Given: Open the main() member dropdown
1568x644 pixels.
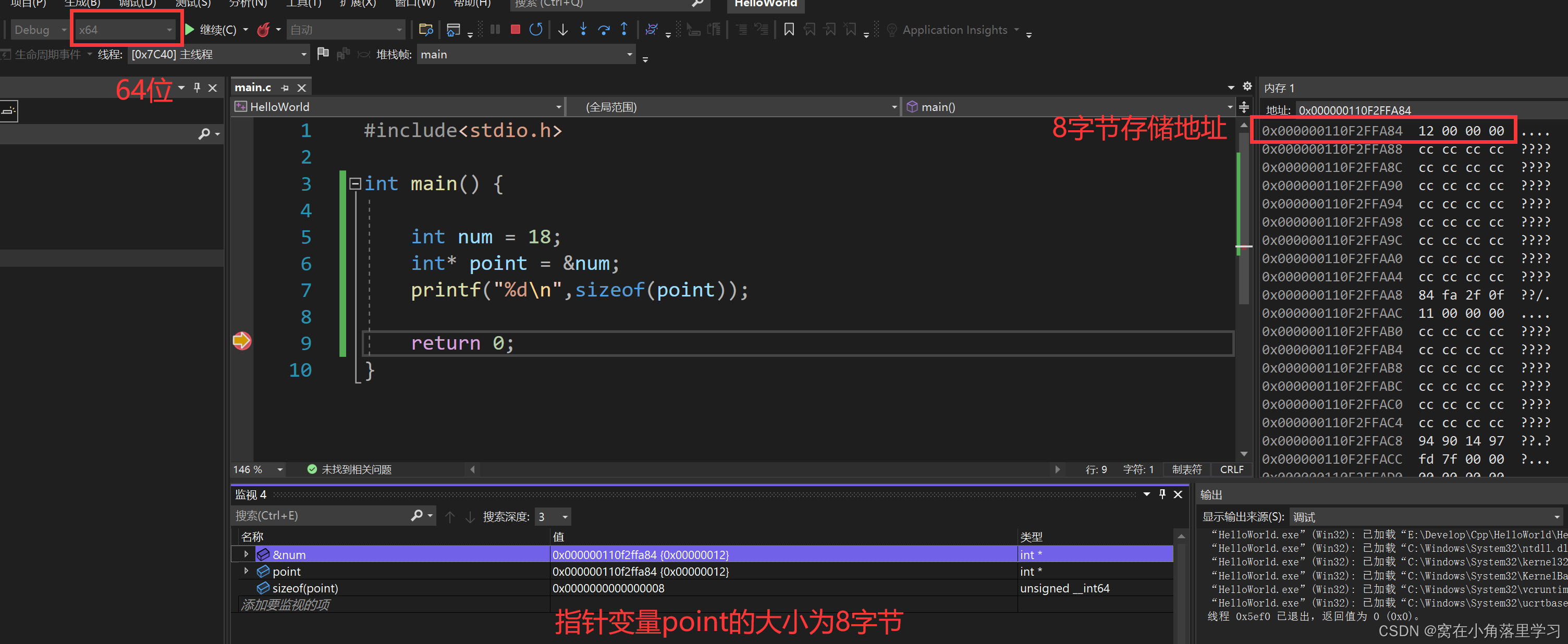Looking at the screenshot, I should pyautogui.click(x=1070, y=107).
